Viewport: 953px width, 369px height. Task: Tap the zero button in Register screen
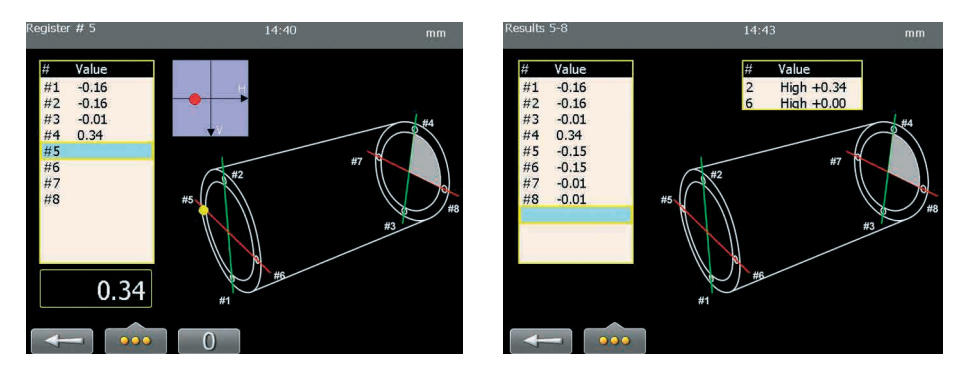pos(208,341)
